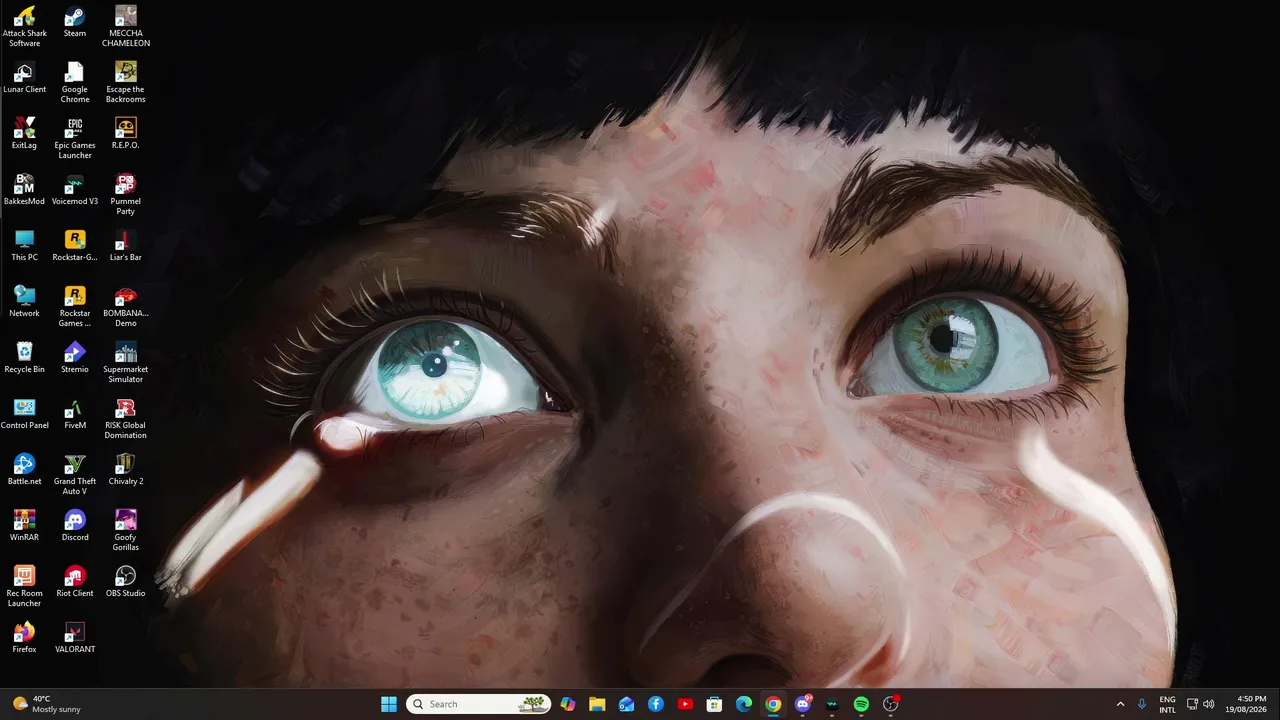1280x720 pixels.
Task: Click the OBS Studio desktop shortcut
Action: click(126, 582)
